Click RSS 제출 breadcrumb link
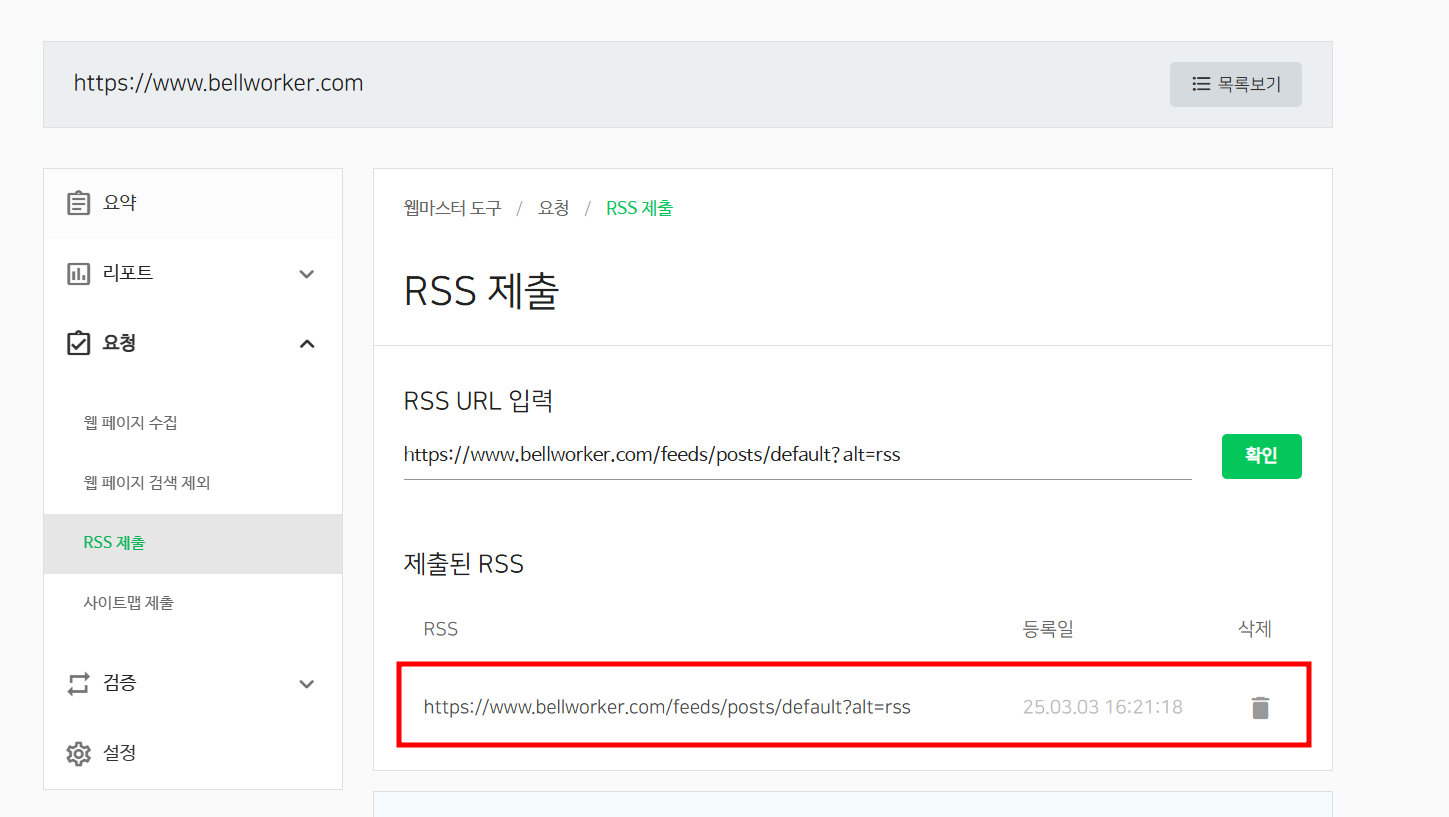This screenshot has height=817, width=1449. [639, 208]
